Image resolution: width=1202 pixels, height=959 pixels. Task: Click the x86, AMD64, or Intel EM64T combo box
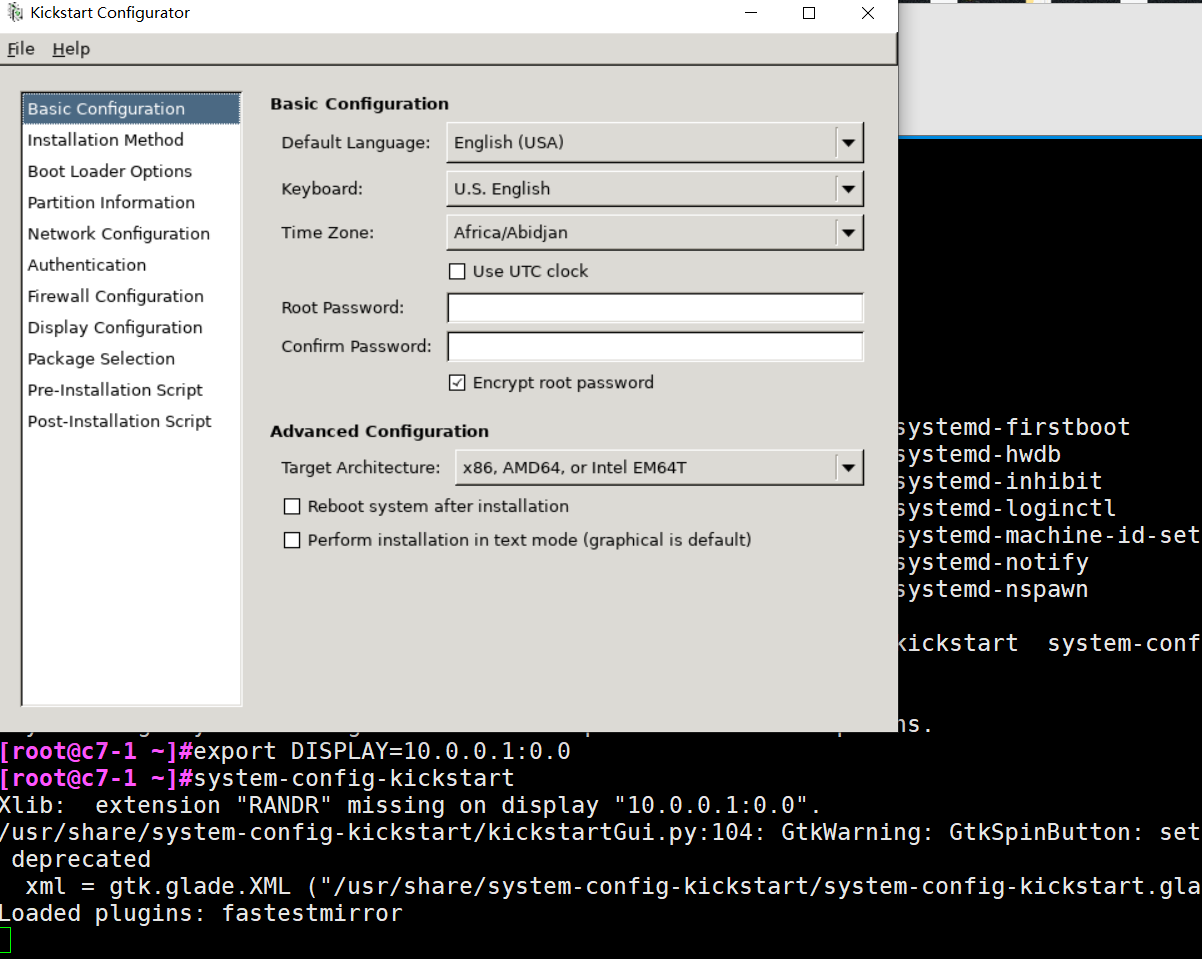click(659, 467)
